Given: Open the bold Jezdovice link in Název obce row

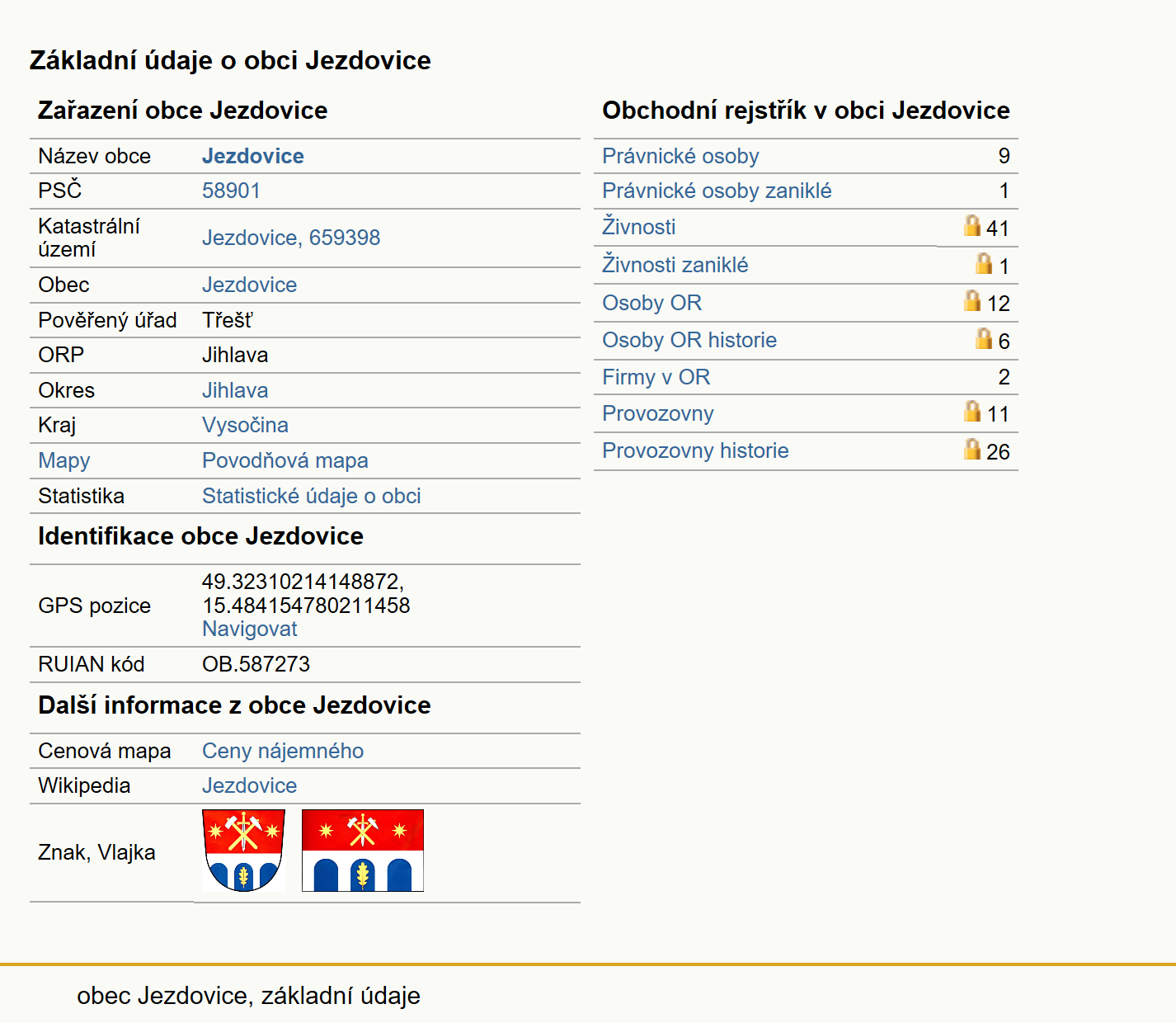Looking at the screenshot, I should [x=253, y=156].
